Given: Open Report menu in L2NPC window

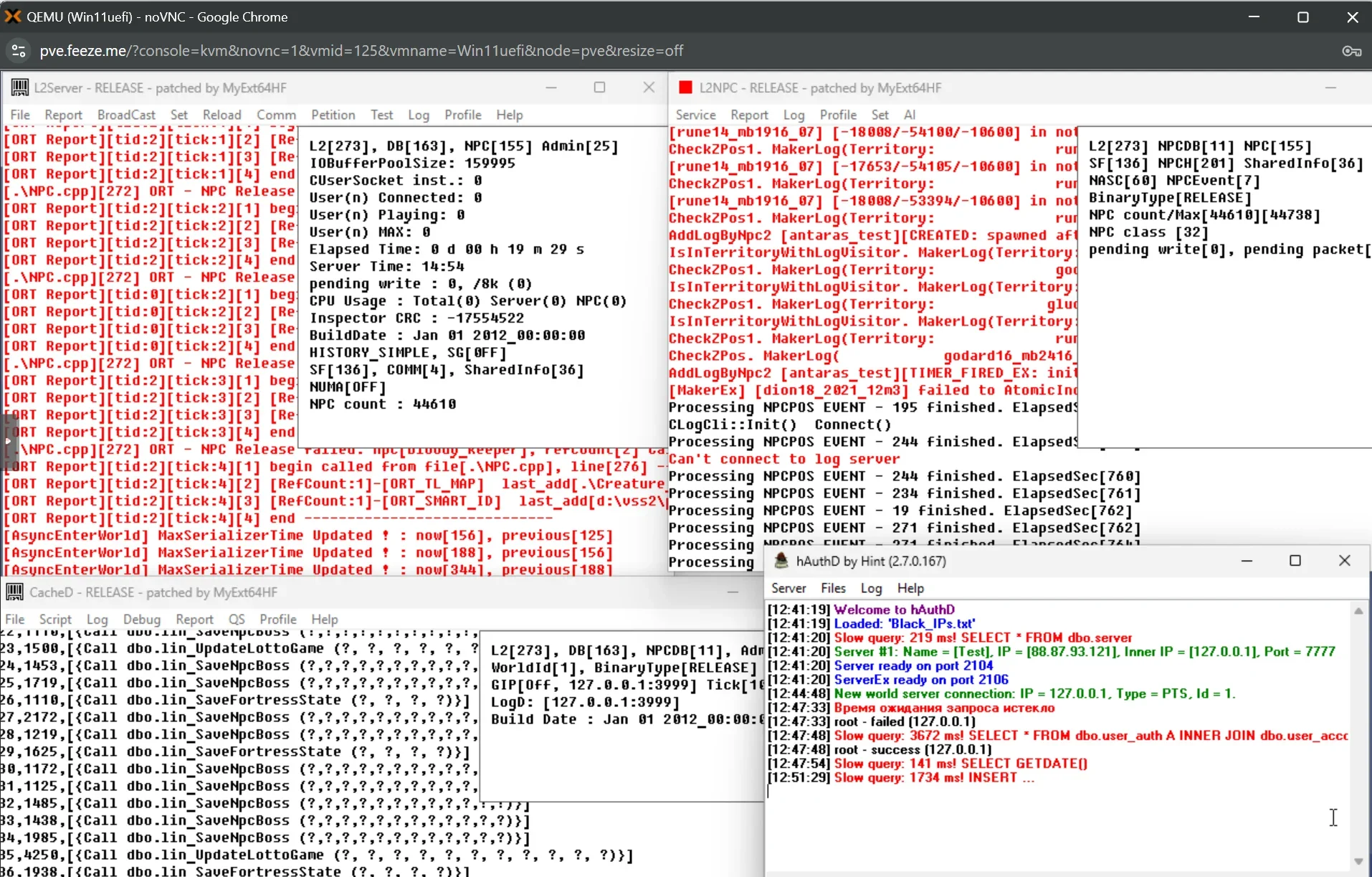Looking at the screenshot, I should pyautogui.click(x=749, y=115).
